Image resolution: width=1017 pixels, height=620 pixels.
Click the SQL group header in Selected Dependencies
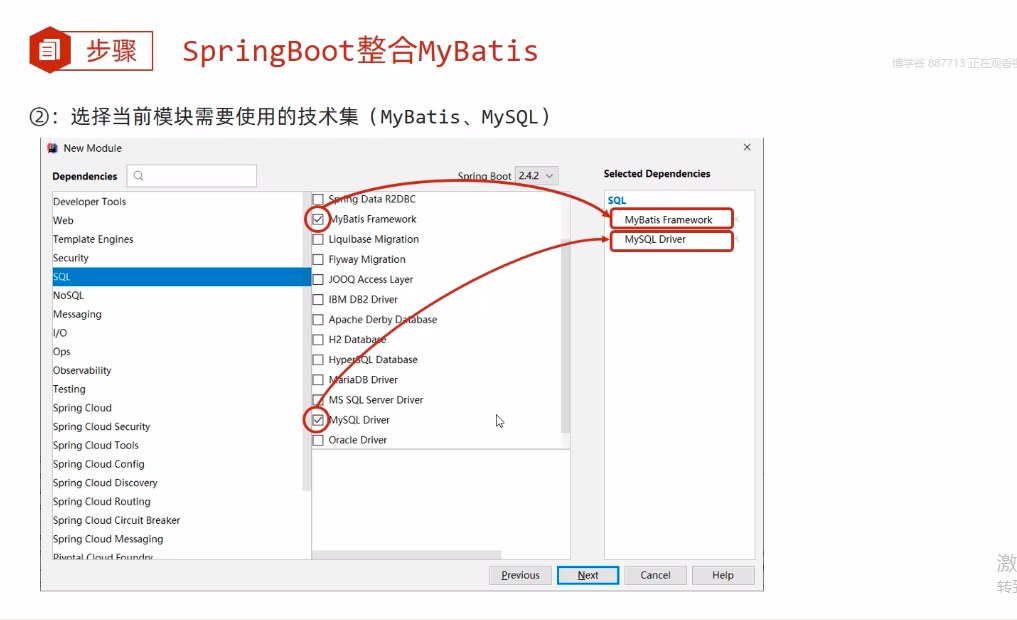click(x=617, y=200)
